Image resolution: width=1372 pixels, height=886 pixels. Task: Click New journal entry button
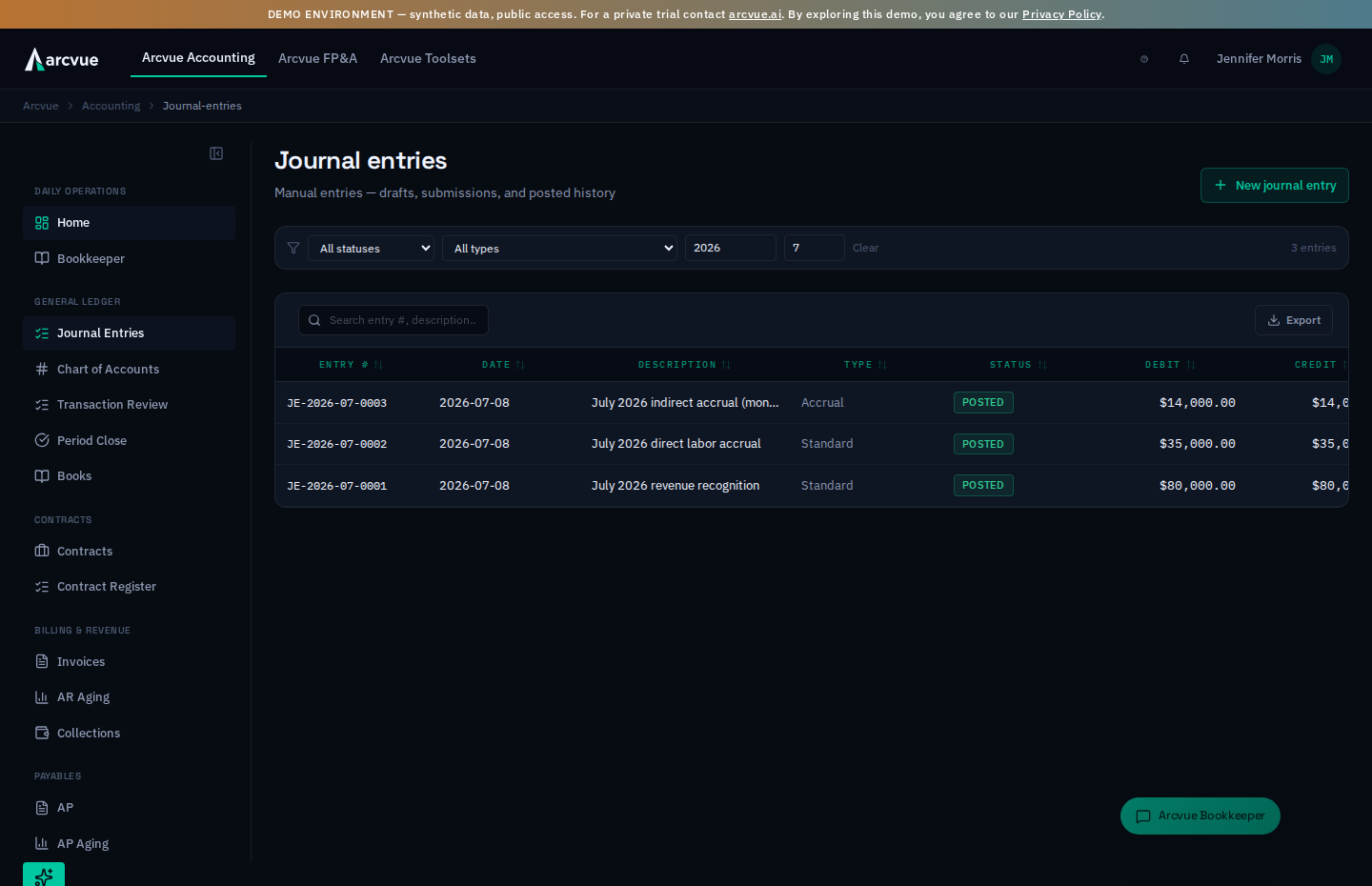point(1275,186)
